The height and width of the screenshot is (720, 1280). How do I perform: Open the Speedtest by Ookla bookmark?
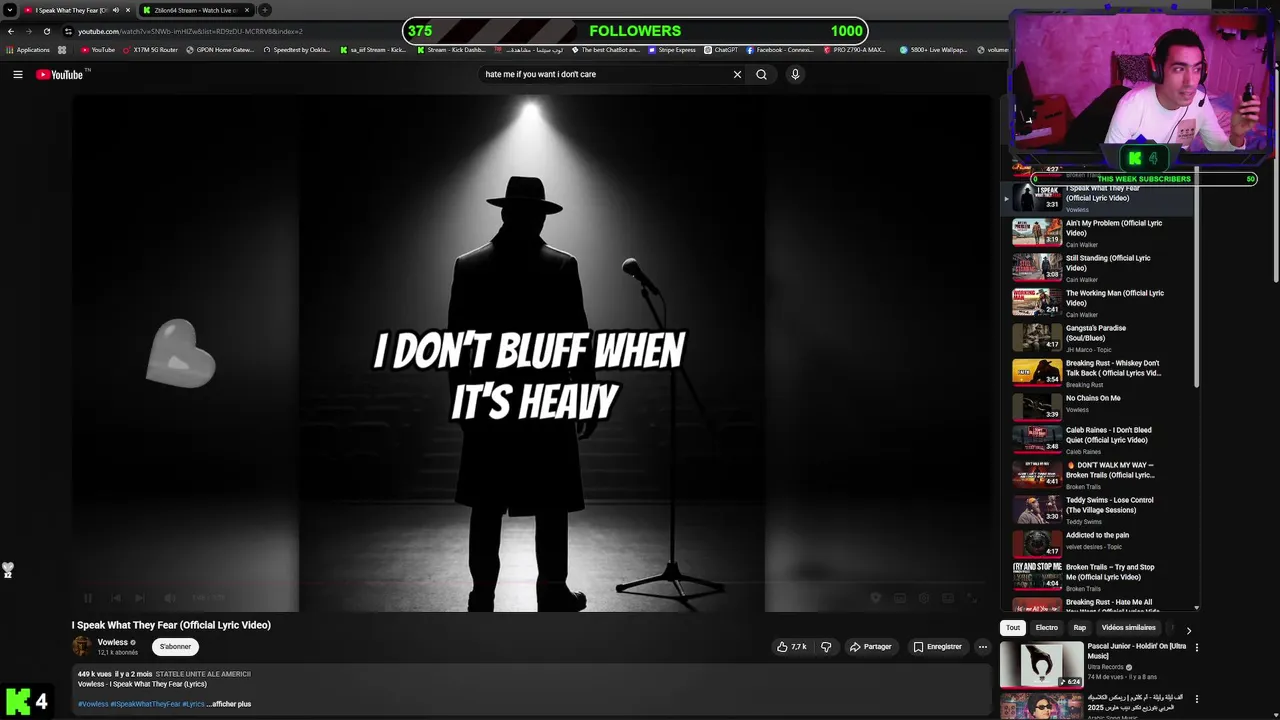[296, 50]
